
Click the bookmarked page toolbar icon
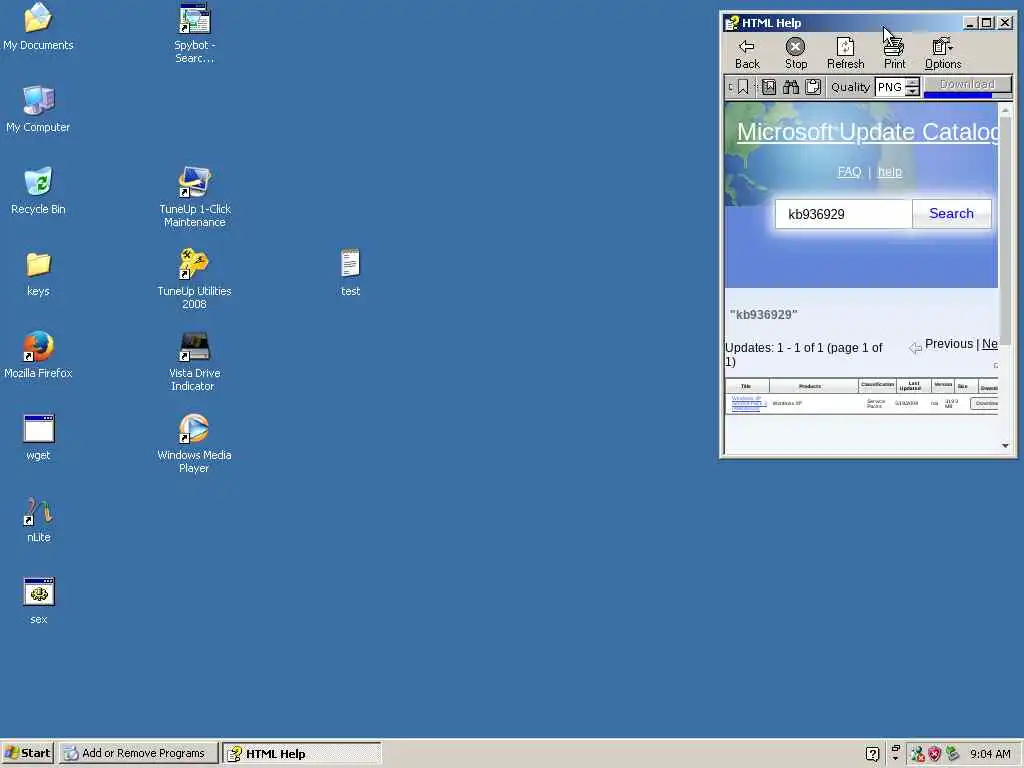(x=769, y=87)
